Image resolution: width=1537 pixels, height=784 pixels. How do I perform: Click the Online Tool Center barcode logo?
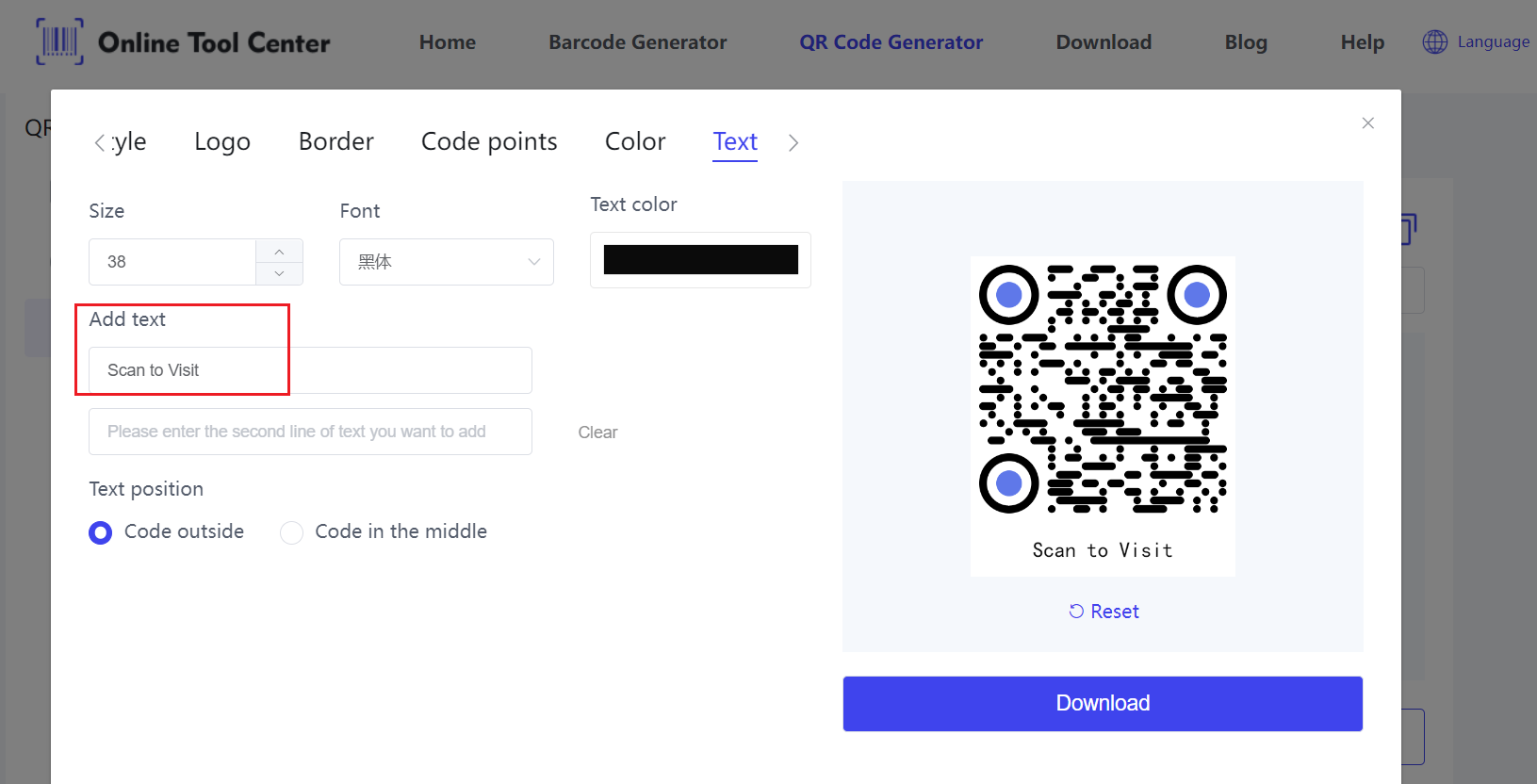tap(59, 41)
